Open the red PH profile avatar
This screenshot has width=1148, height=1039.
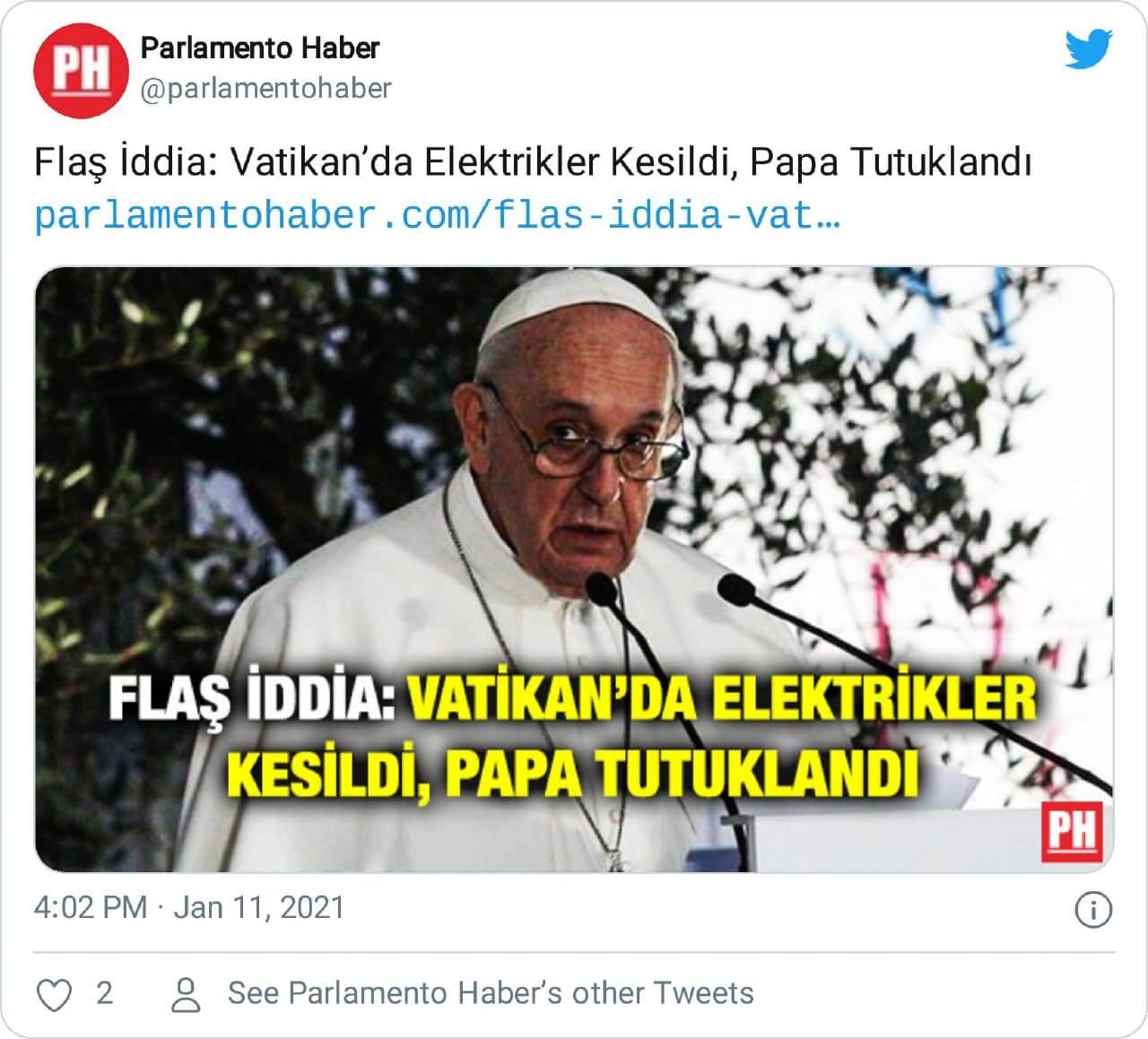pyautogui.click(x=81, y=71)
